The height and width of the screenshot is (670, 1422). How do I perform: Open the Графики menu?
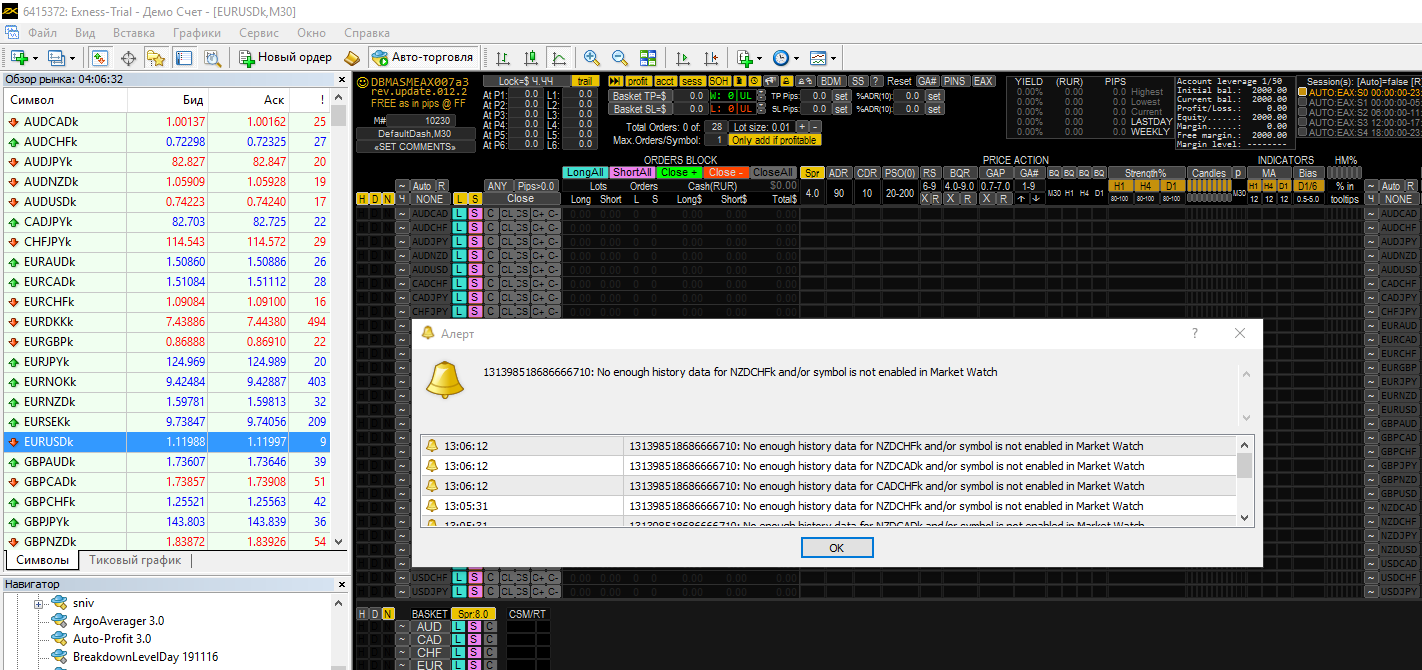[x=196, y=32]
